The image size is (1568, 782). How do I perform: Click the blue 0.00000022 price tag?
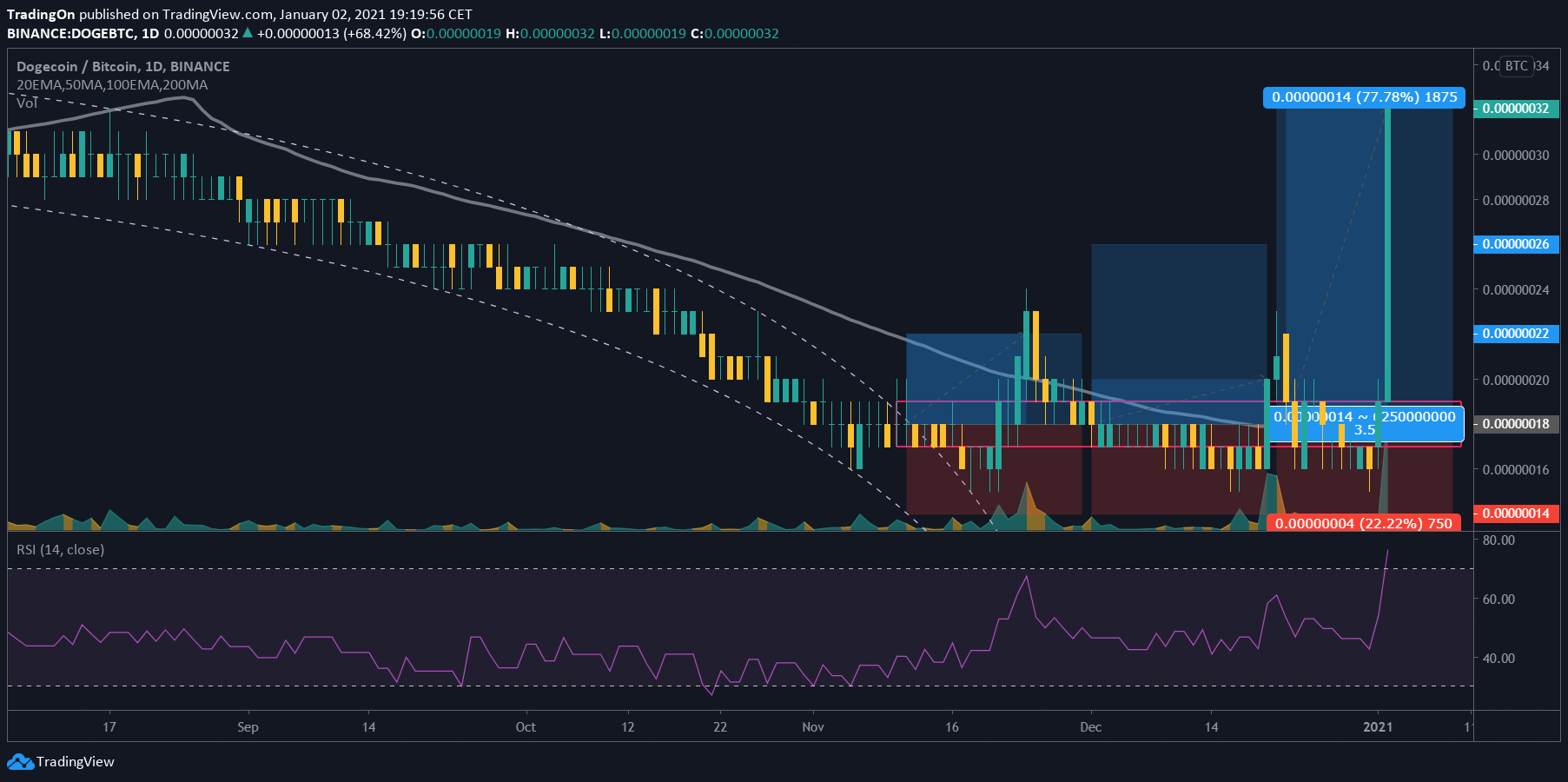pyautogui.click(x=1516, y=334)
